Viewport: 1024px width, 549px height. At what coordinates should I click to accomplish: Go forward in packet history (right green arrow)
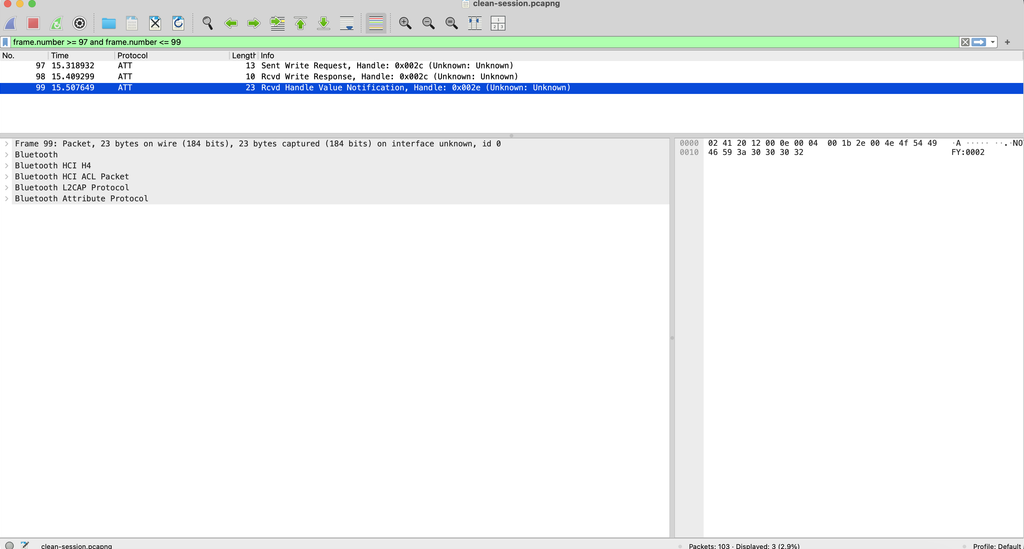(253, 24)
